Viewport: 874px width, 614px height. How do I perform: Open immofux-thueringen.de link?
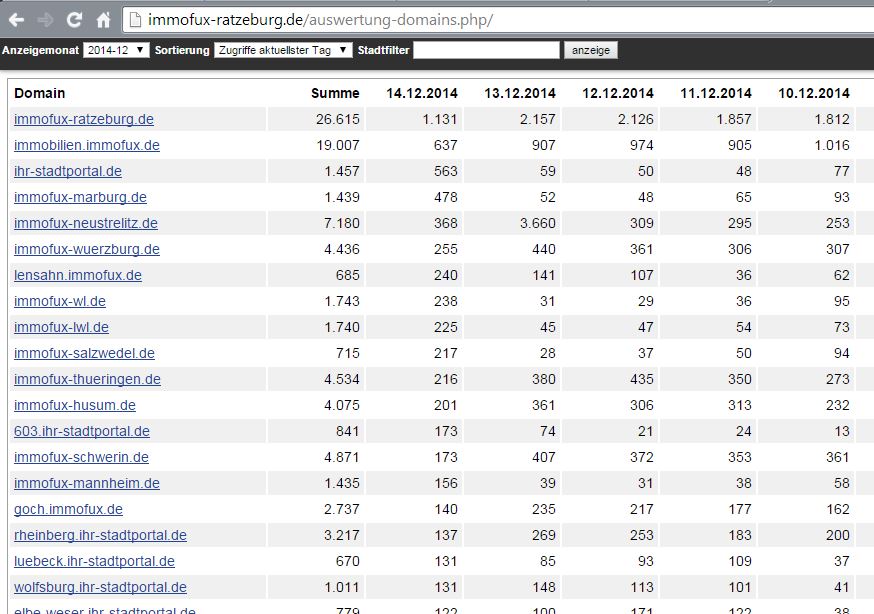point(87,379)
